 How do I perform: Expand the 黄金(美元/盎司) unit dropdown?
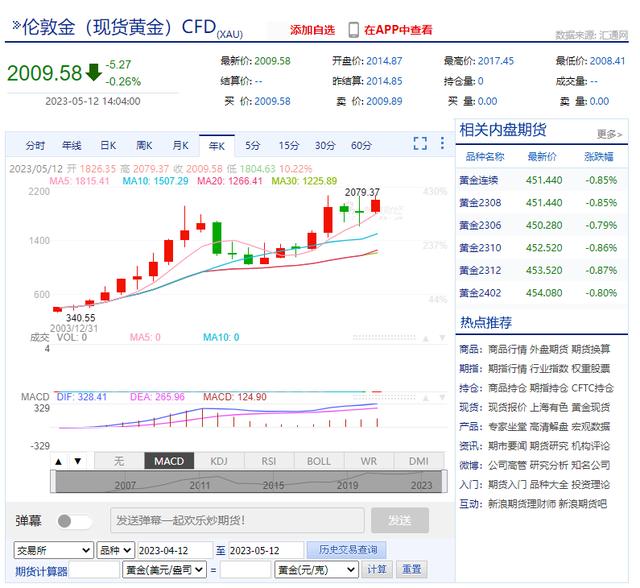coord(164,570)
